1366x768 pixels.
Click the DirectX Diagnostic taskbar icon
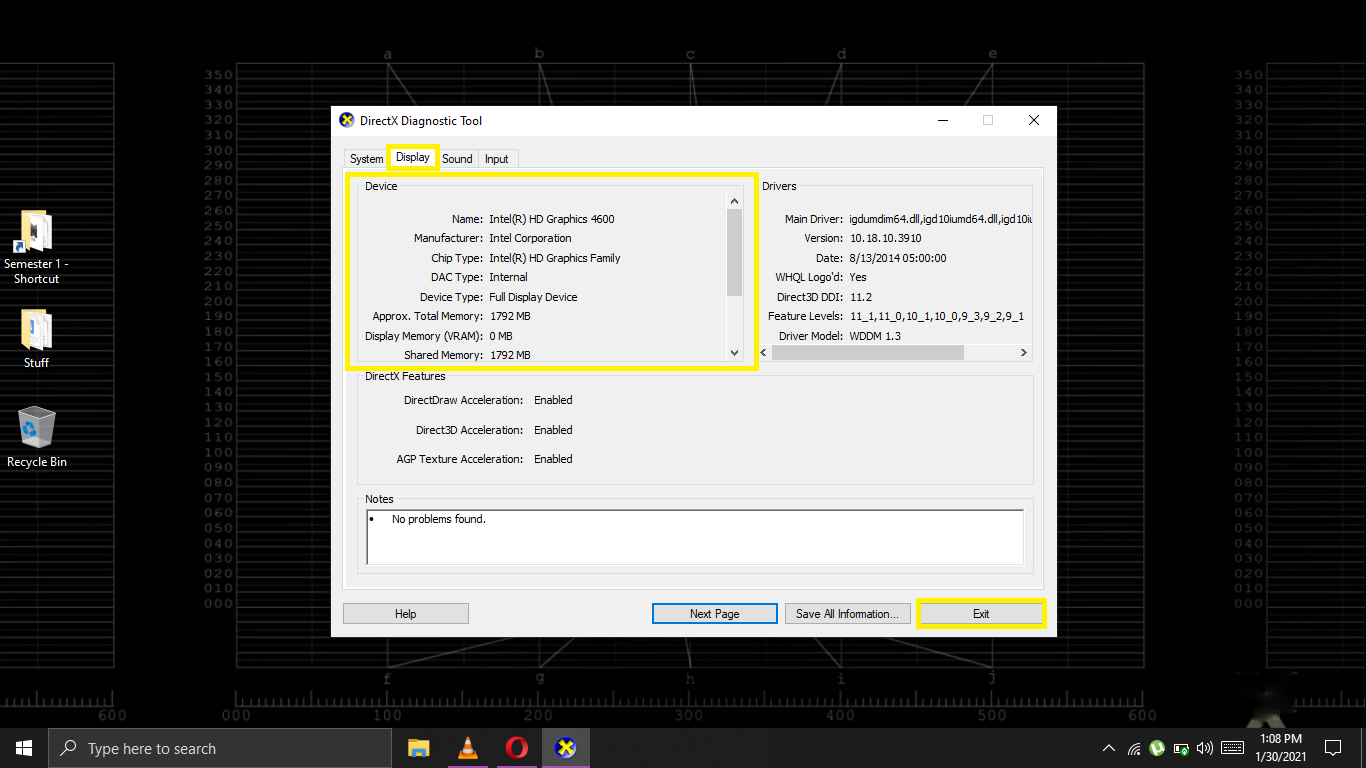pos(566,748)
